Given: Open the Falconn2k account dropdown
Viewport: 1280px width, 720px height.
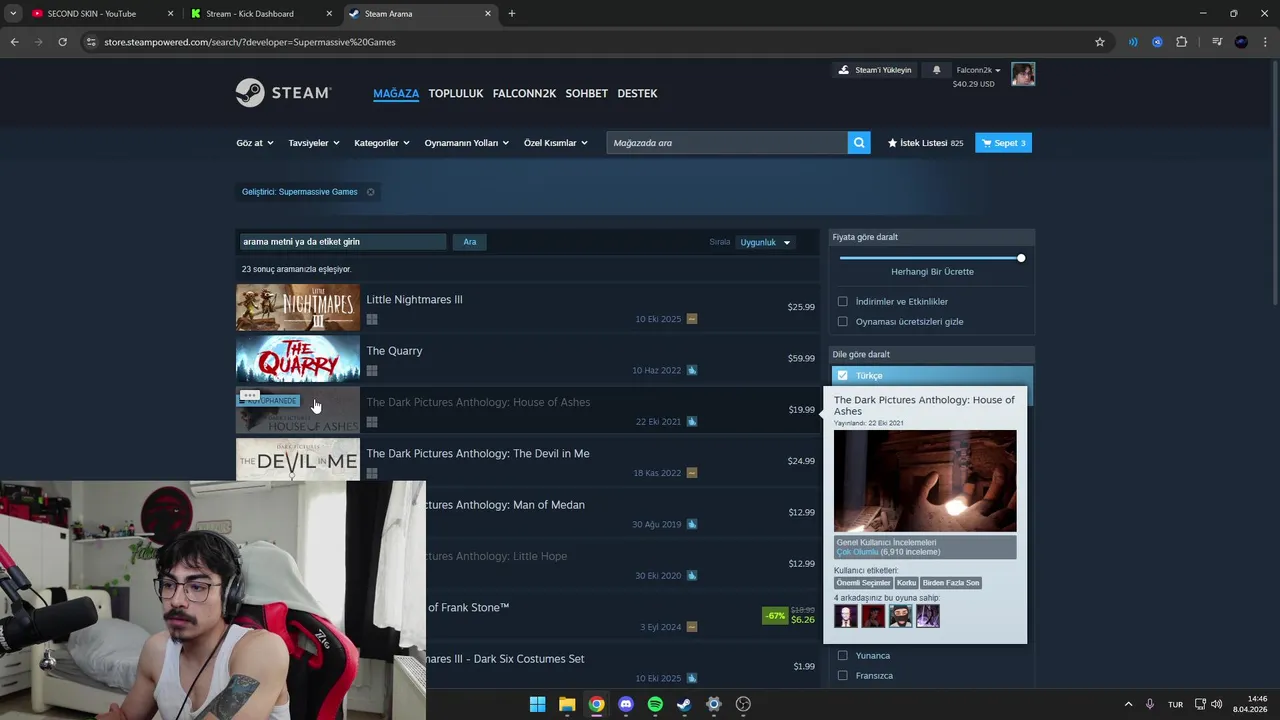Looking at the screenshot, I should tap(978, 70).
